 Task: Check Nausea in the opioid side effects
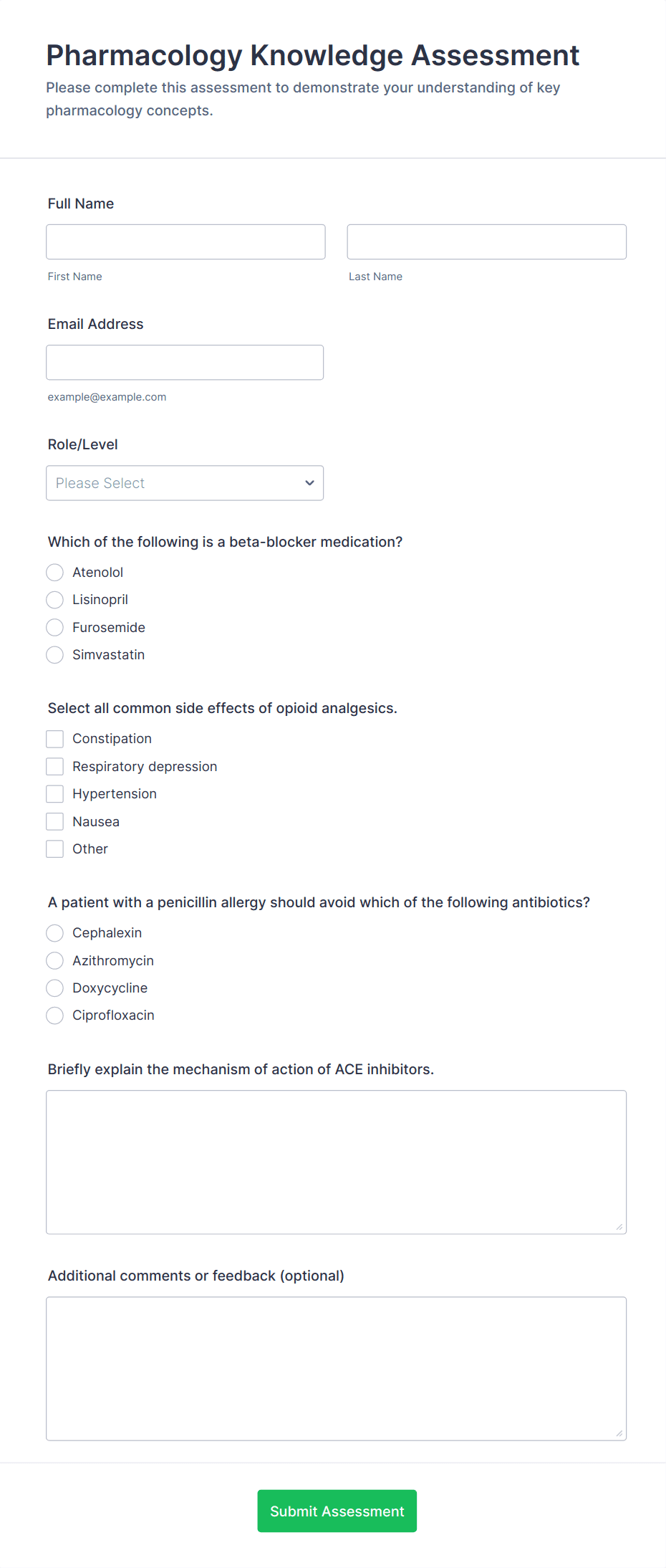pyautogui.click(x=54, y=821)
